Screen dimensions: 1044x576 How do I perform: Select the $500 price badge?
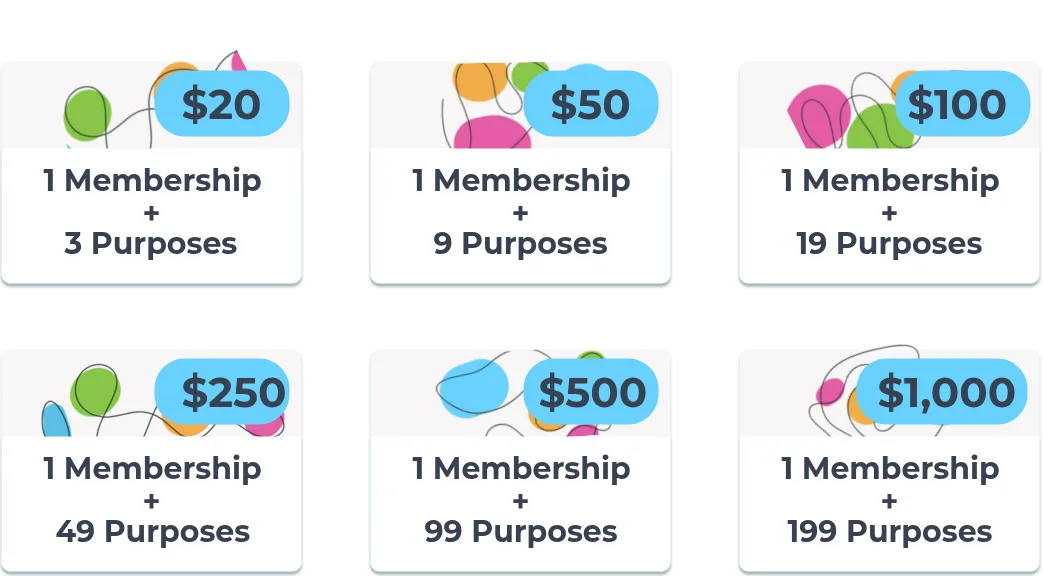[592, 392]
